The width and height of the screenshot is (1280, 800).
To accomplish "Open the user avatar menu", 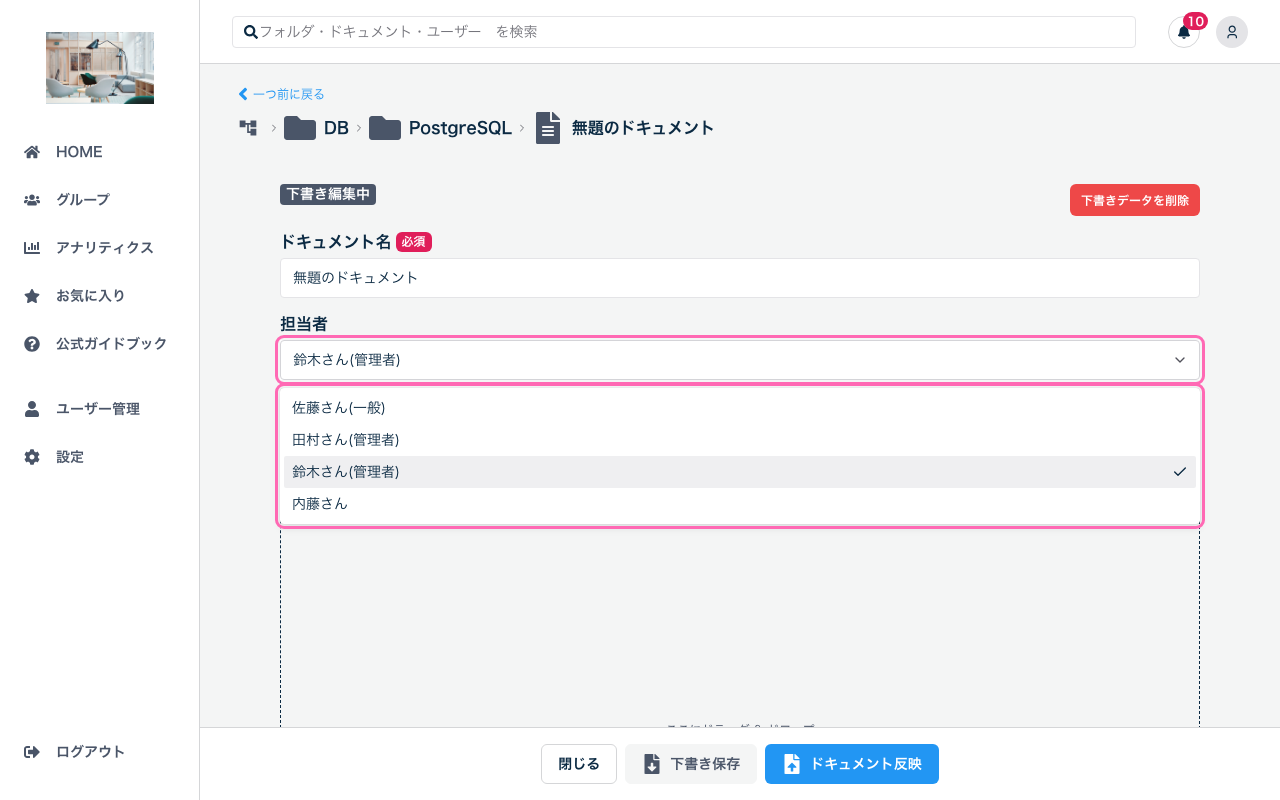I will click(1232, 32).
